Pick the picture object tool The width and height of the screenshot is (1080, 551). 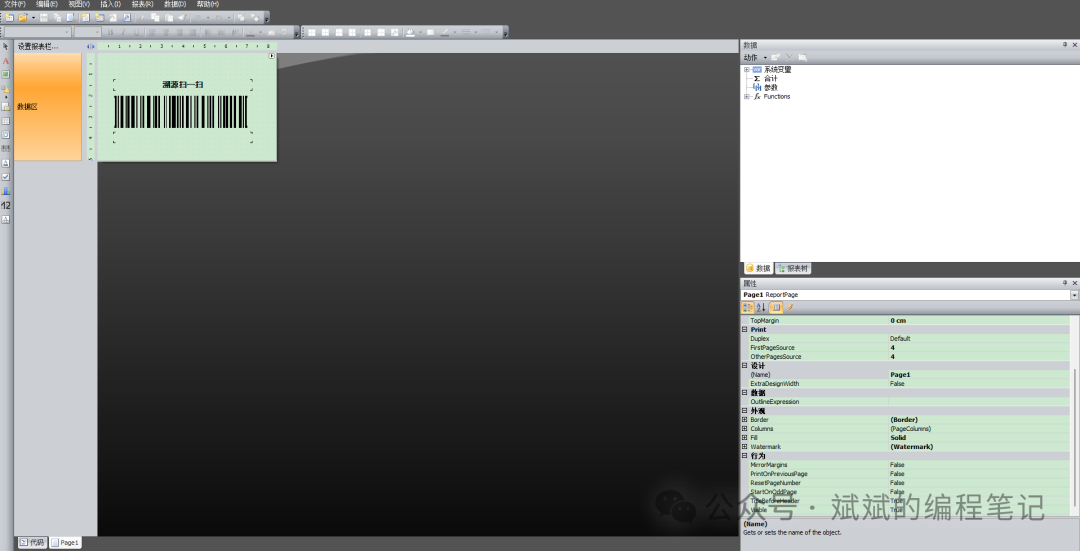click(x=5, y=74)
